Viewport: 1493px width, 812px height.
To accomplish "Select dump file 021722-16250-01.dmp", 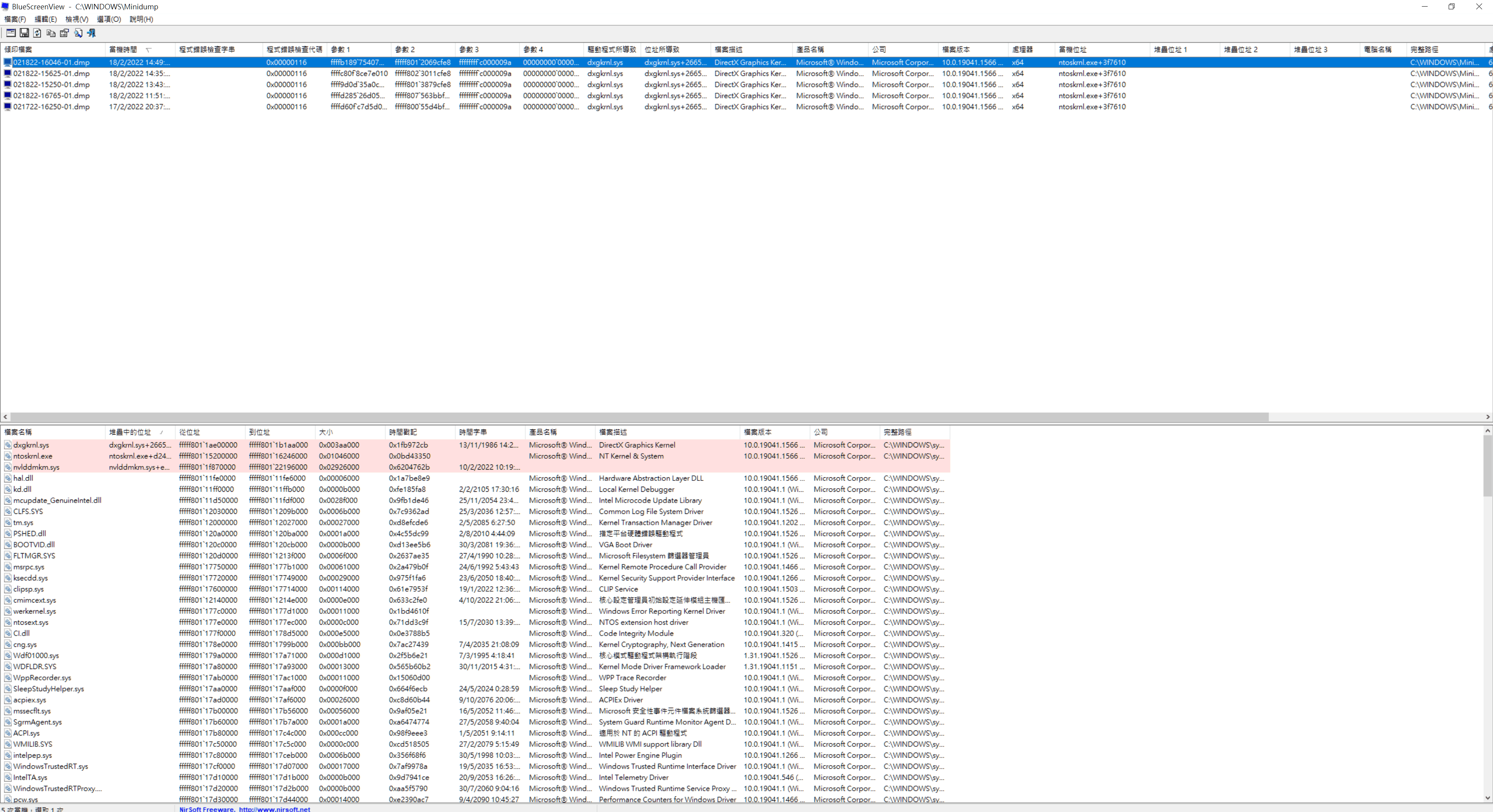I will pyautogui.click(x=52, y=107).
